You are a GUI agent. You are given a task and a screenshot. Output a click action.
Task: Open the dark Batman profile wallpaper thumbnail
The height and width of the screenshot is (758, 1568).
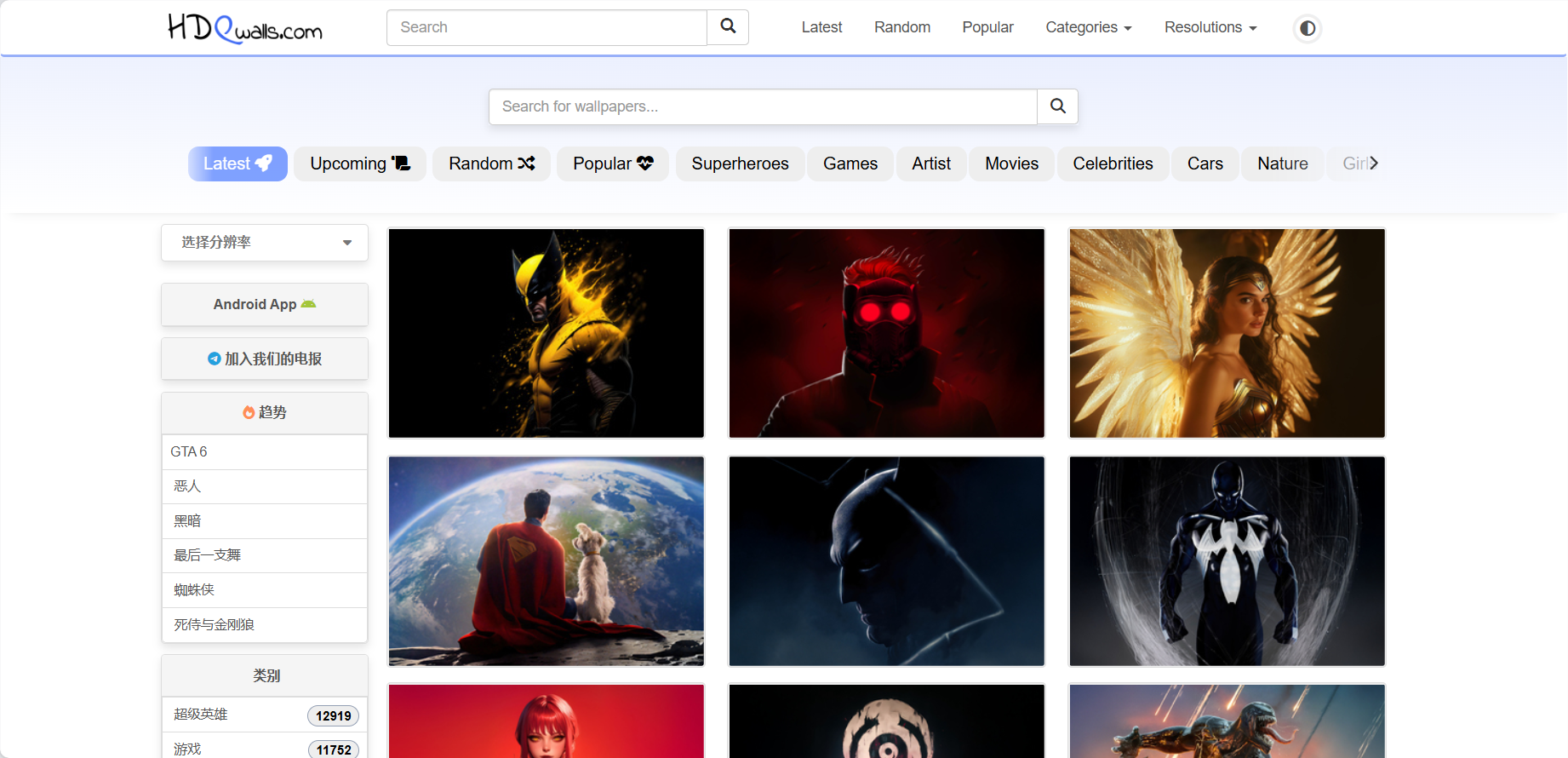point(887,561)
